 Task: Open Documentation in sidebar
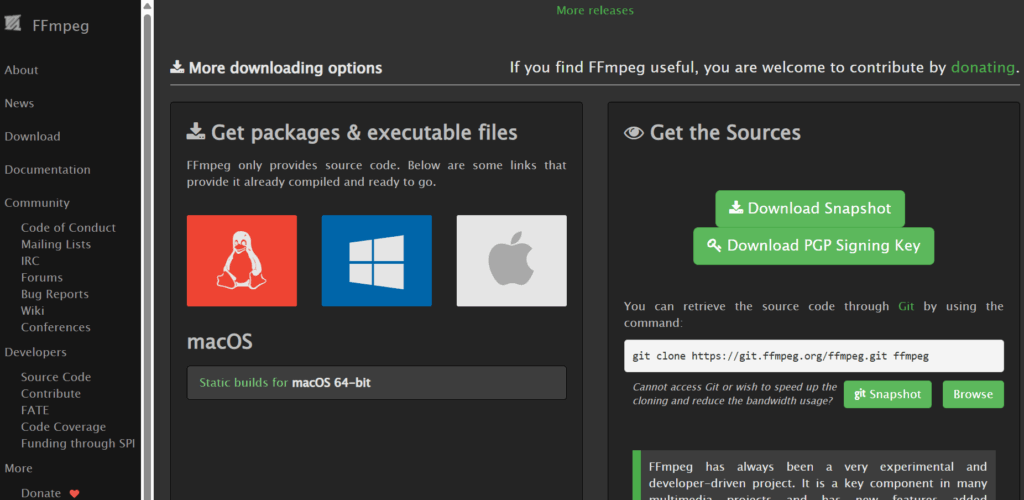click(x=47, y=170)
